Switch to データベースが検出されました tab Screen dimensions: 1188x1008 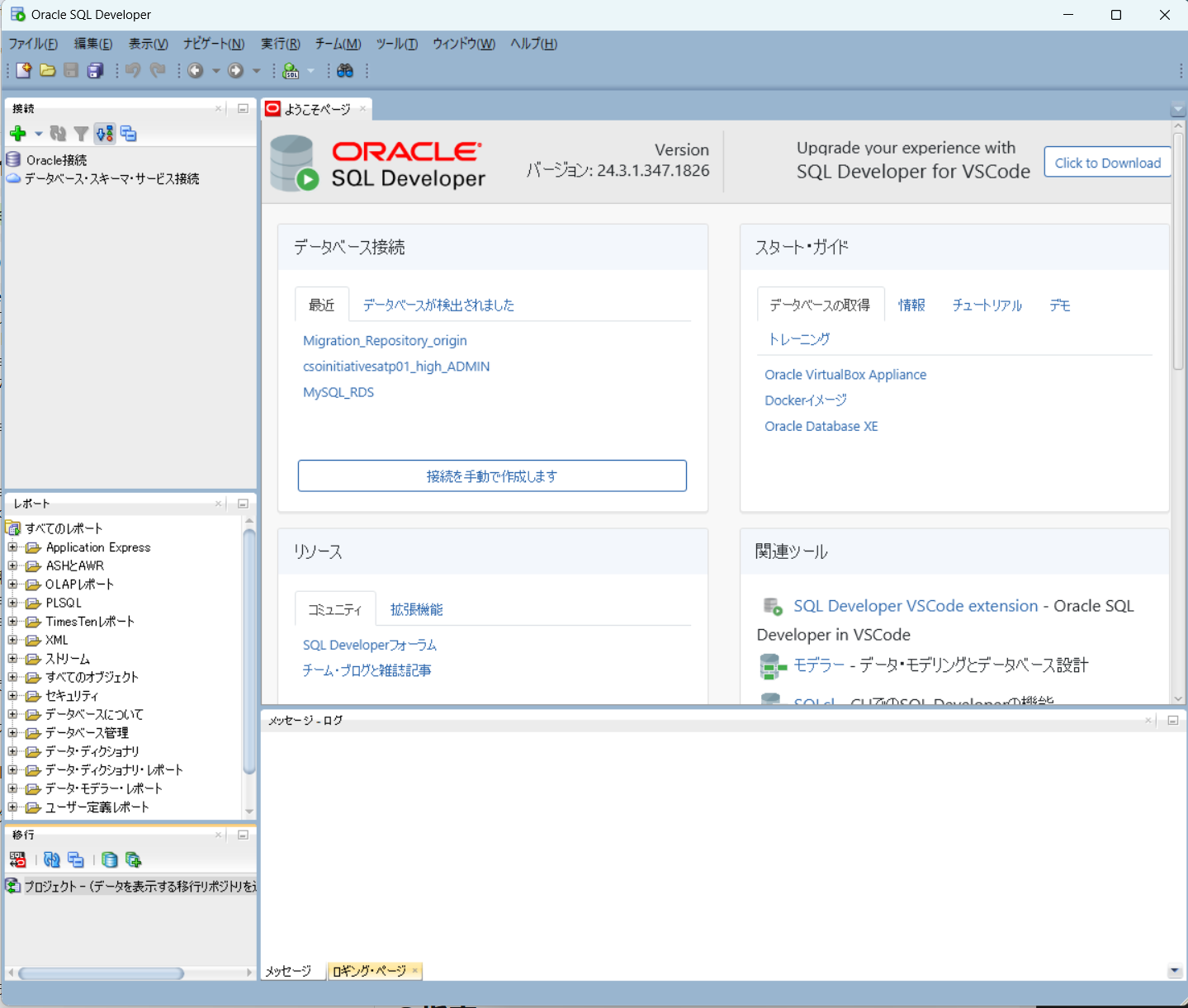tap(438, 305)
